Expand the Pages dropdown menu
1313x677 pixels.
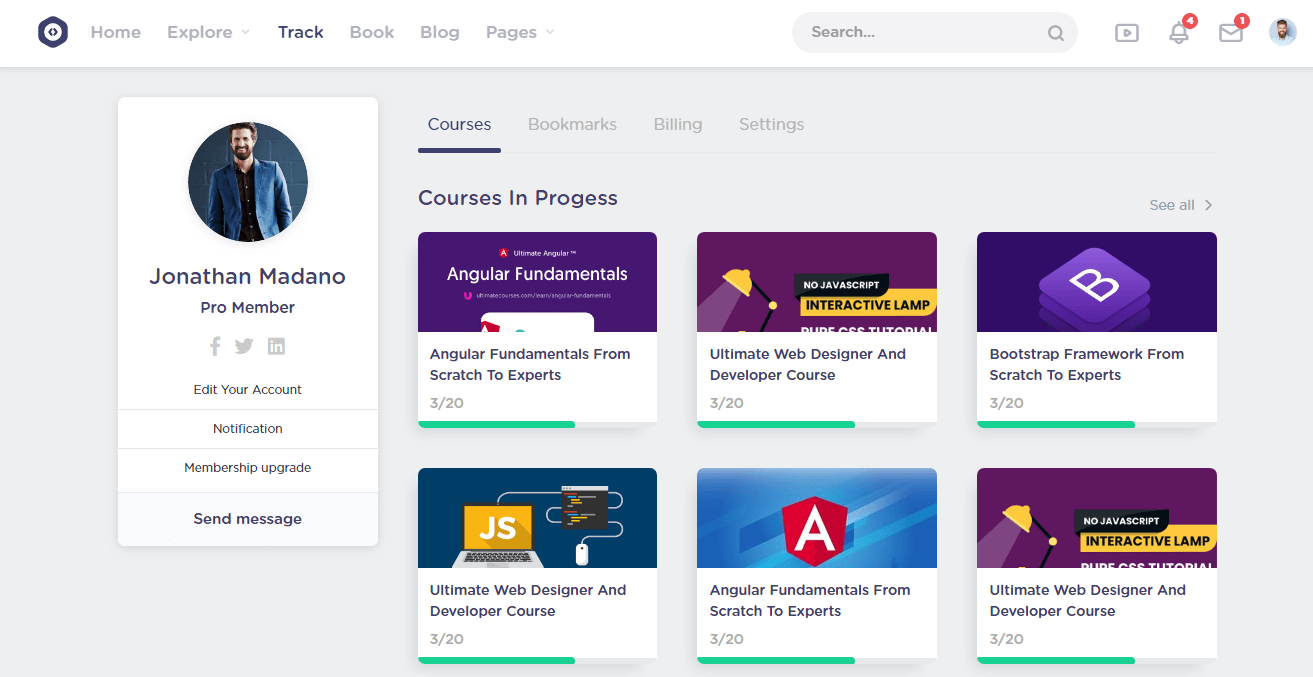point(519,32)
